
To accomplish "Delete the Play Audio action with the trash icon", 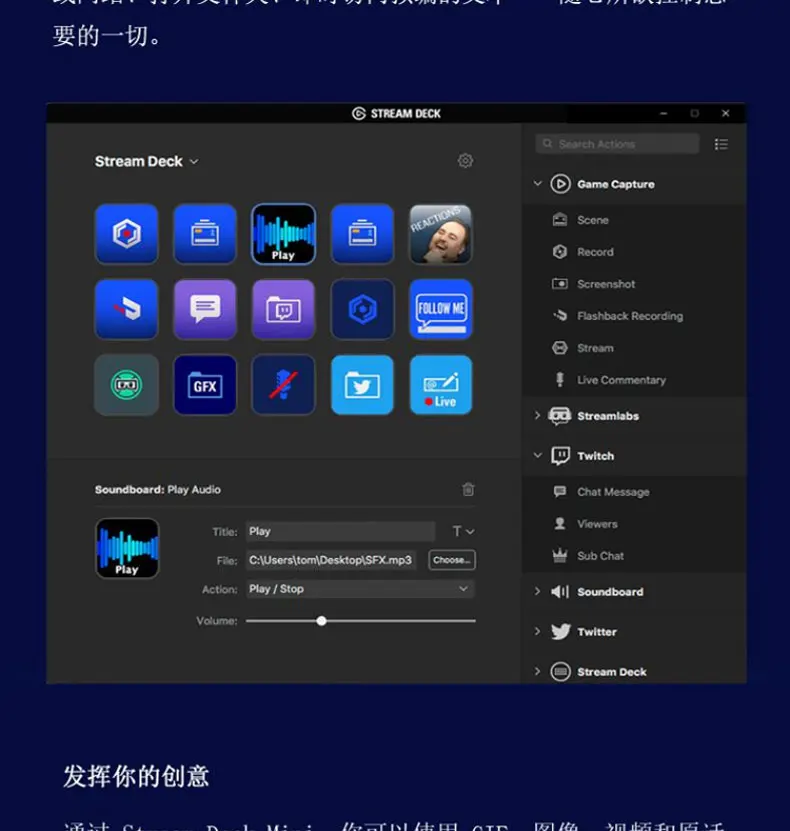I will point(468,489).
